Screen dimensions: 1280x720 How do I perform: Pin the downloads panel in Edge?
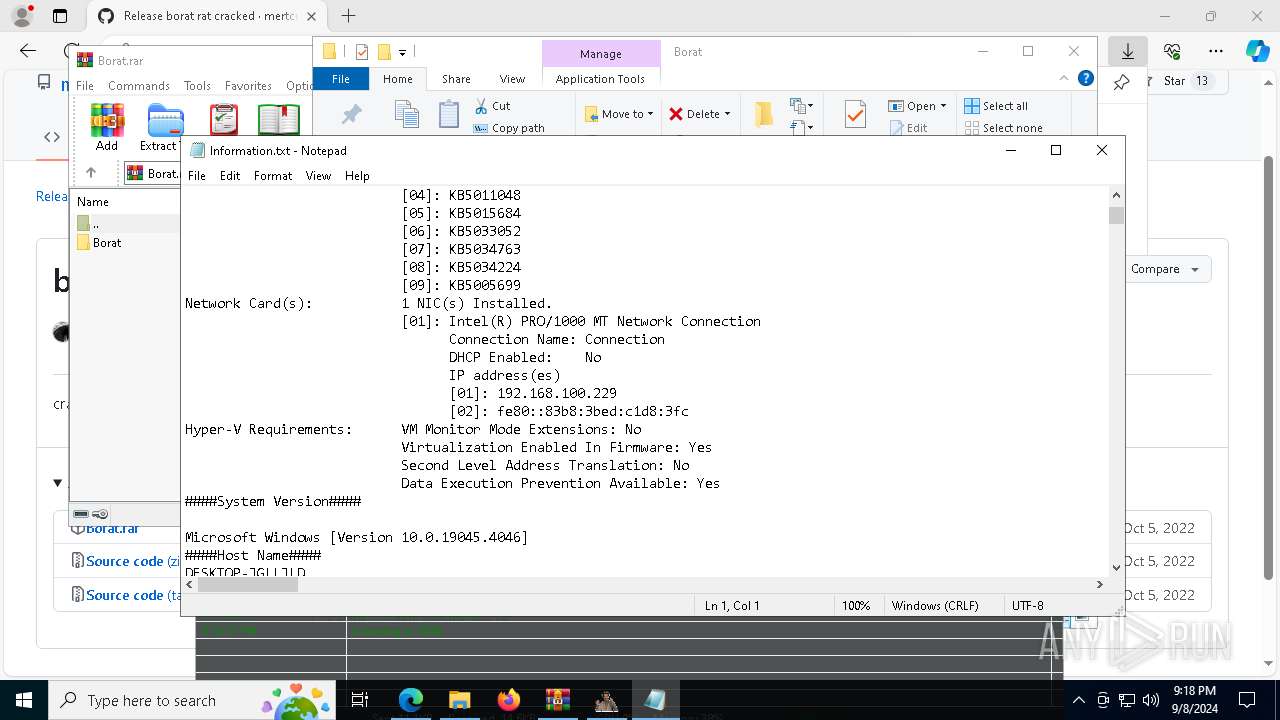(1122, 82)
